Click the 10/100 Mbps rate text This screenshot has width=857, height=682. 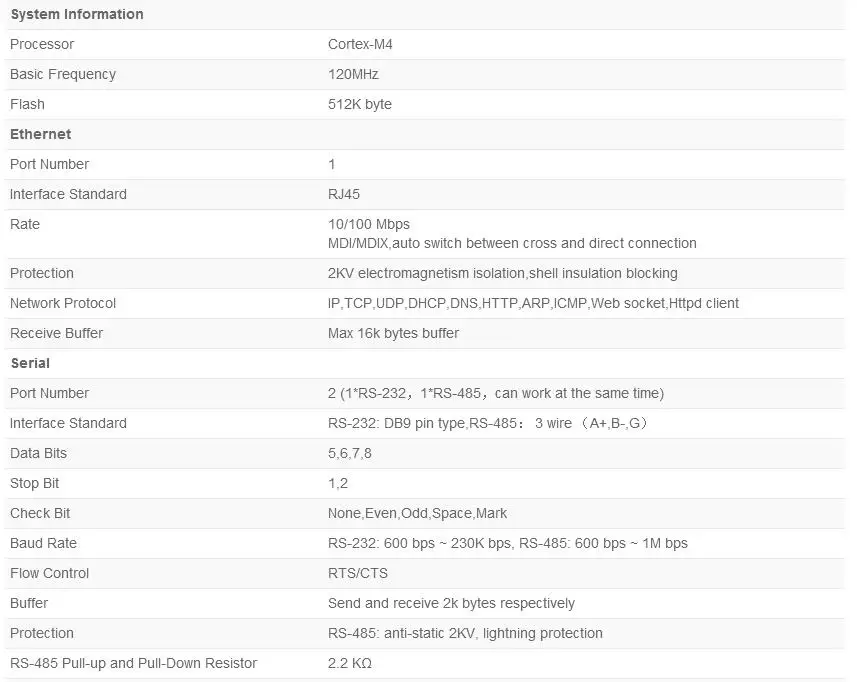pos(369,225)
